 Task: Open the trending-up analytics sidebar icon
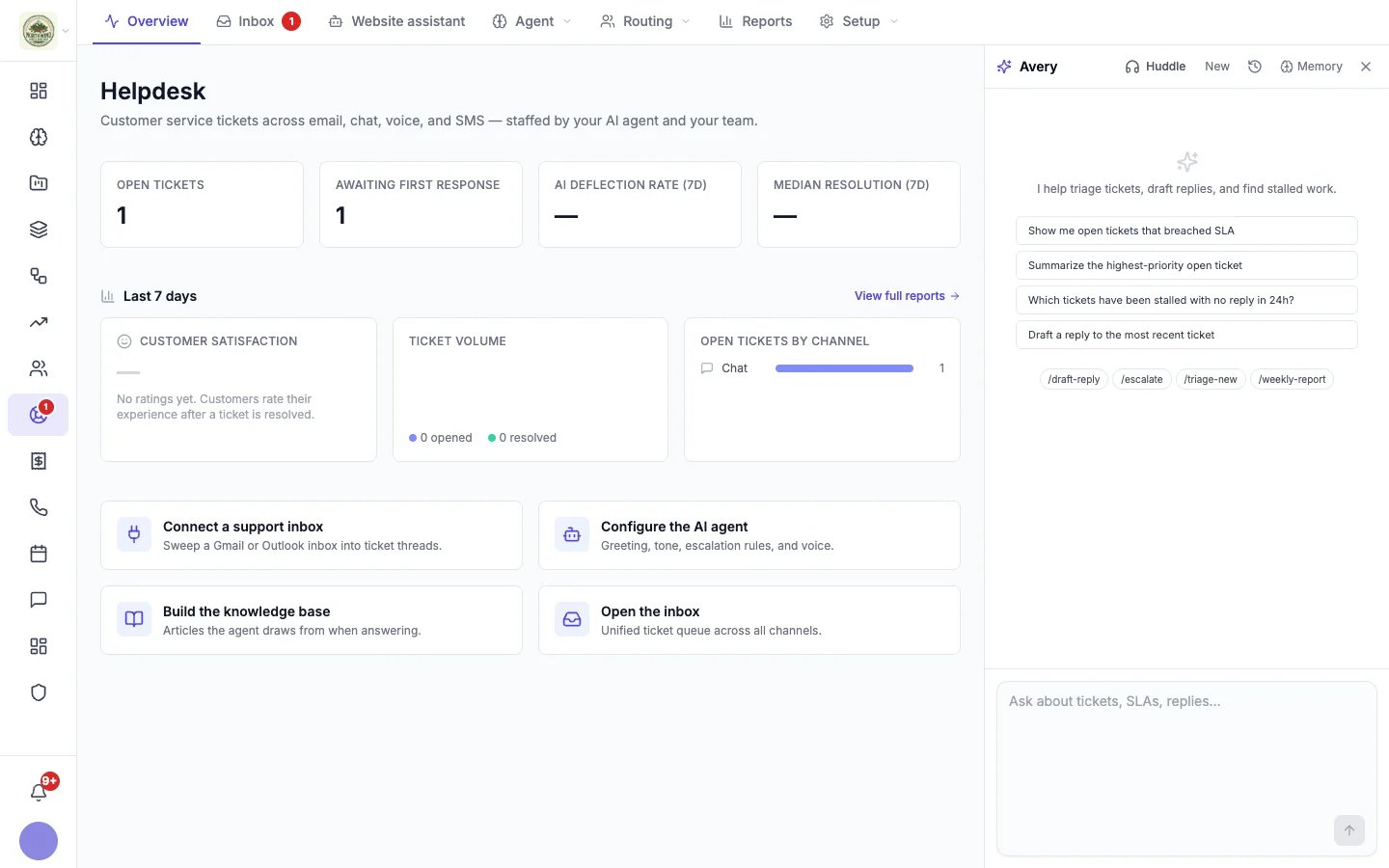[39, 322]
